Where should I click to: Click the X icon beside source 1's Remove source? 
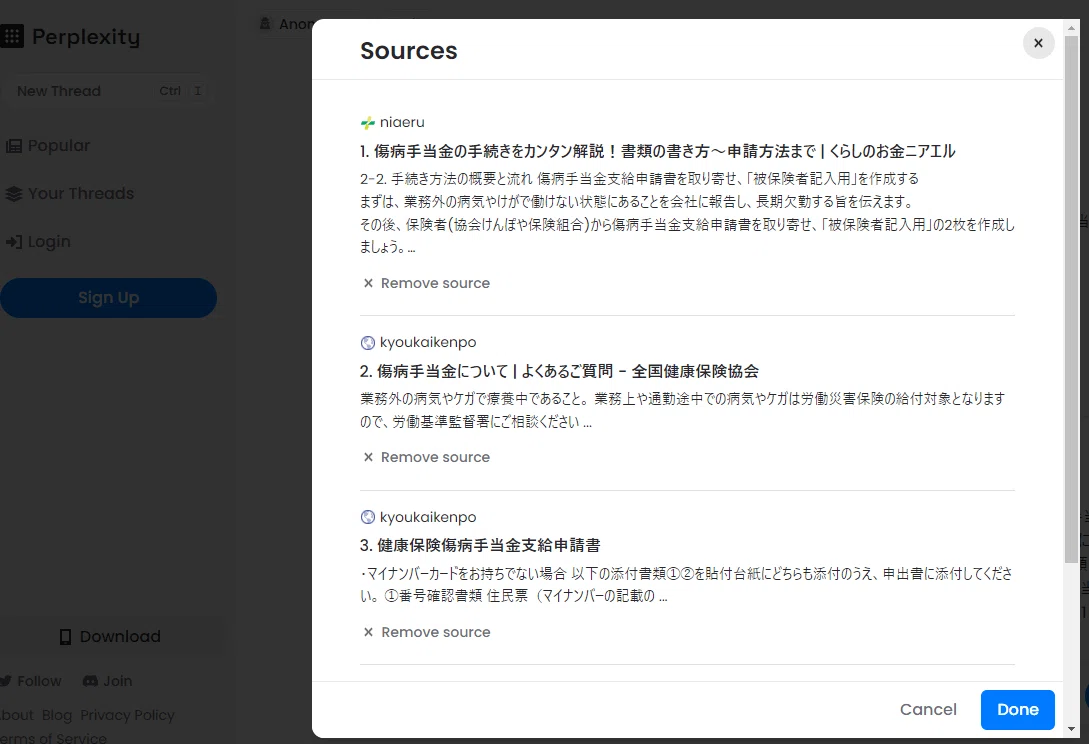tap(368, 283)
